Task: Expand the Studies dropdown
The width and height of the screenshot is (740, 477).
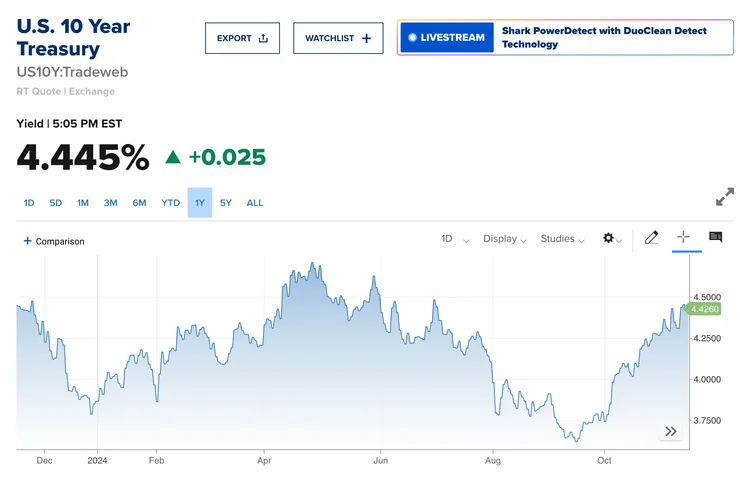Action: (563, 239)
